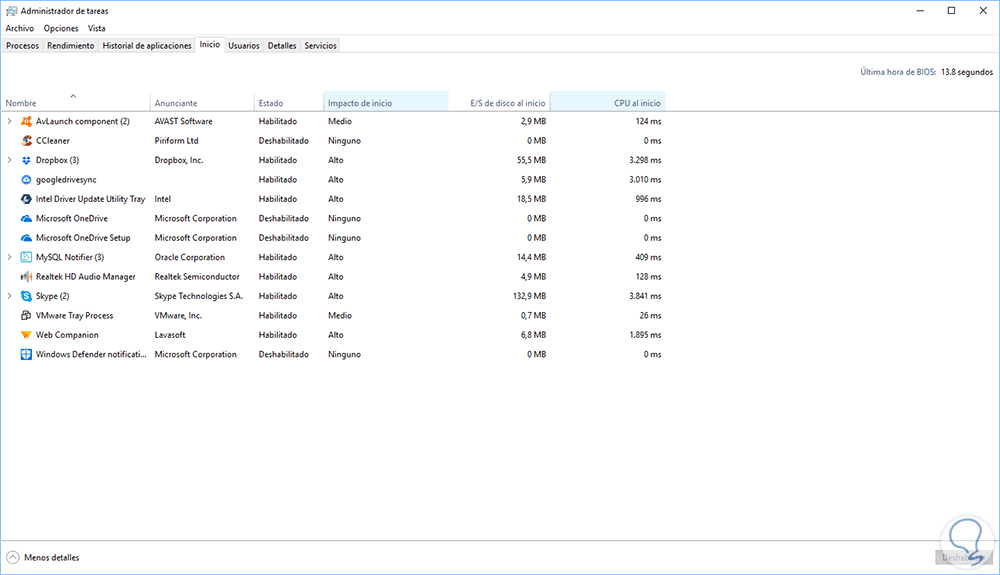Select the VMware Tray Process name
This screenshot has width=1000, height=575.
coord(75,316)
